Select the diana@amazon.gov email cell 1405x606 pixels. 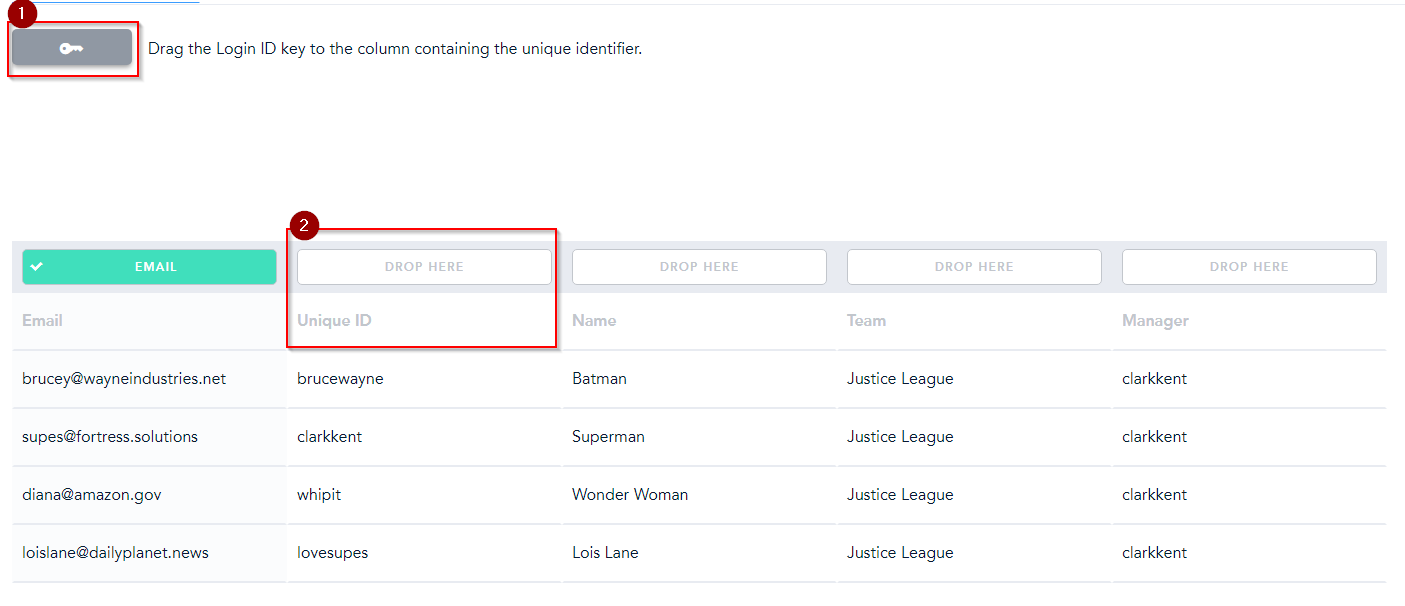click(92, 495)
